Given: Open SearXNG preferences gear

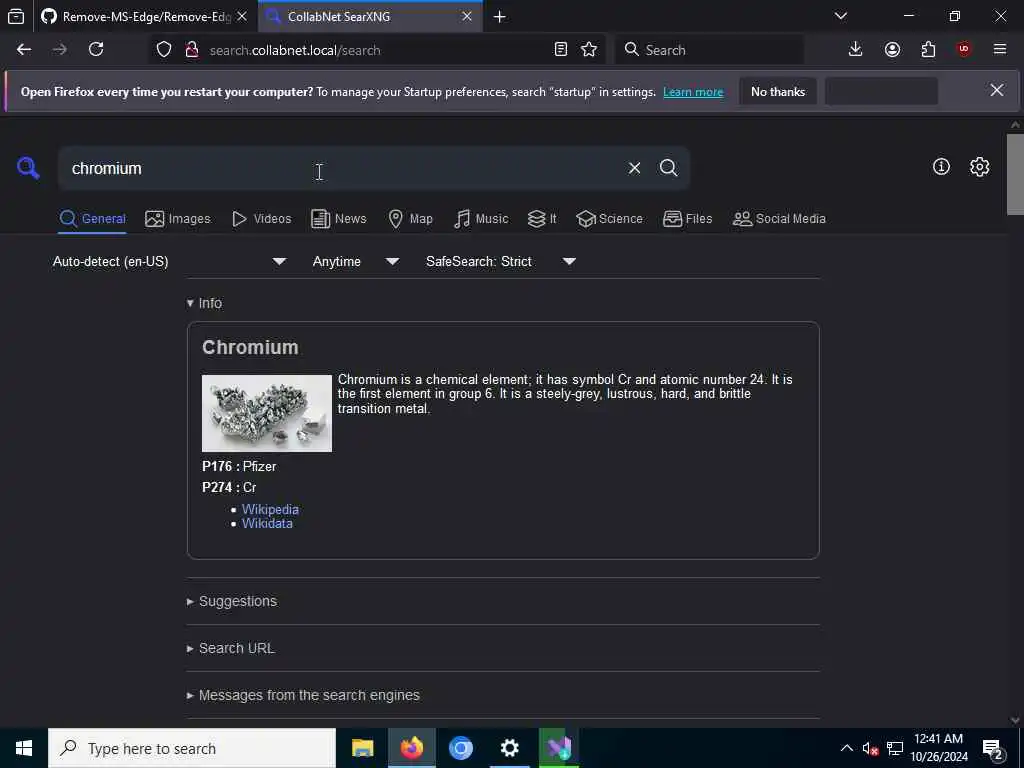Looking at the screenshot, I should (979, 167).
